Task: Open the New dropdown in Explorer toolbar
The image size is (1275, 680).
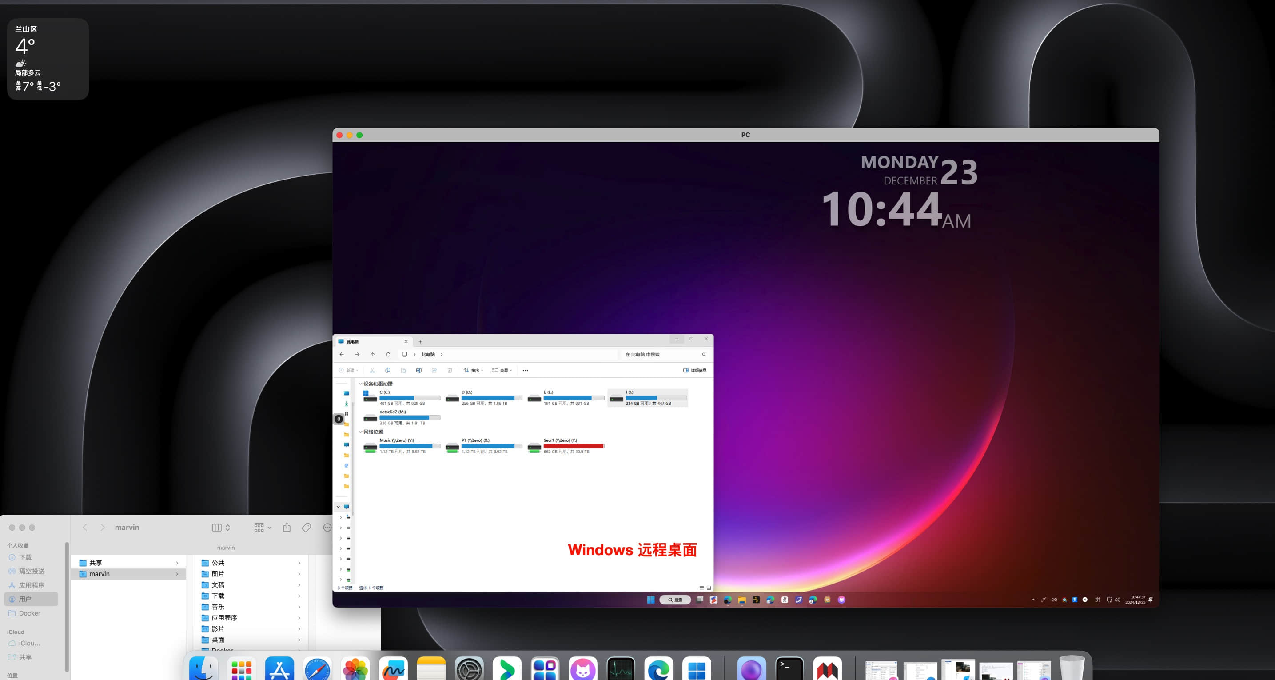Action: pos(348,370)
